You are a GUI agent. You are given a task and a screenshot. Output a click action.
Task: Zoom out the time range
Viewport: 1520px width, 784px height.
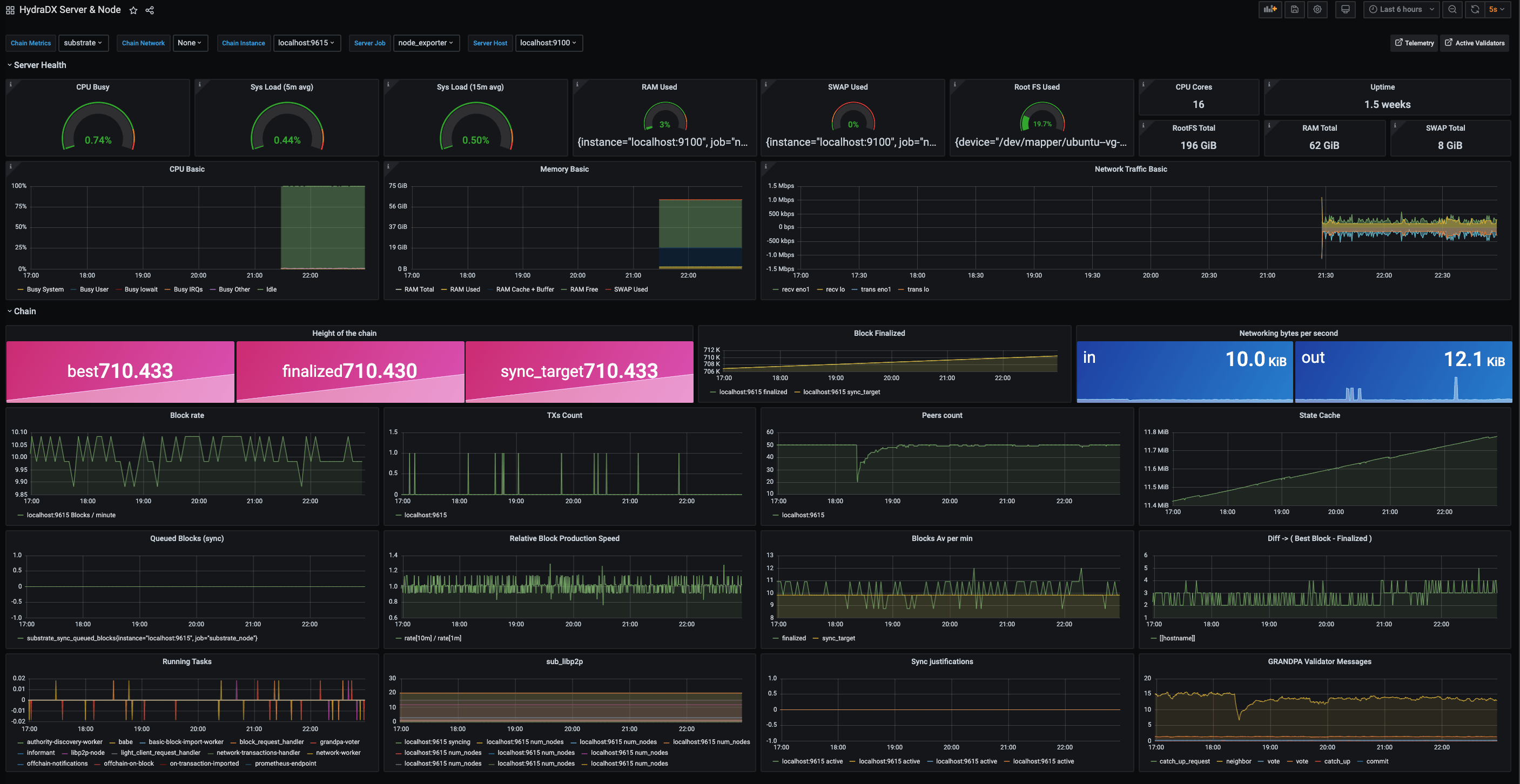(x=1452, y=9)
